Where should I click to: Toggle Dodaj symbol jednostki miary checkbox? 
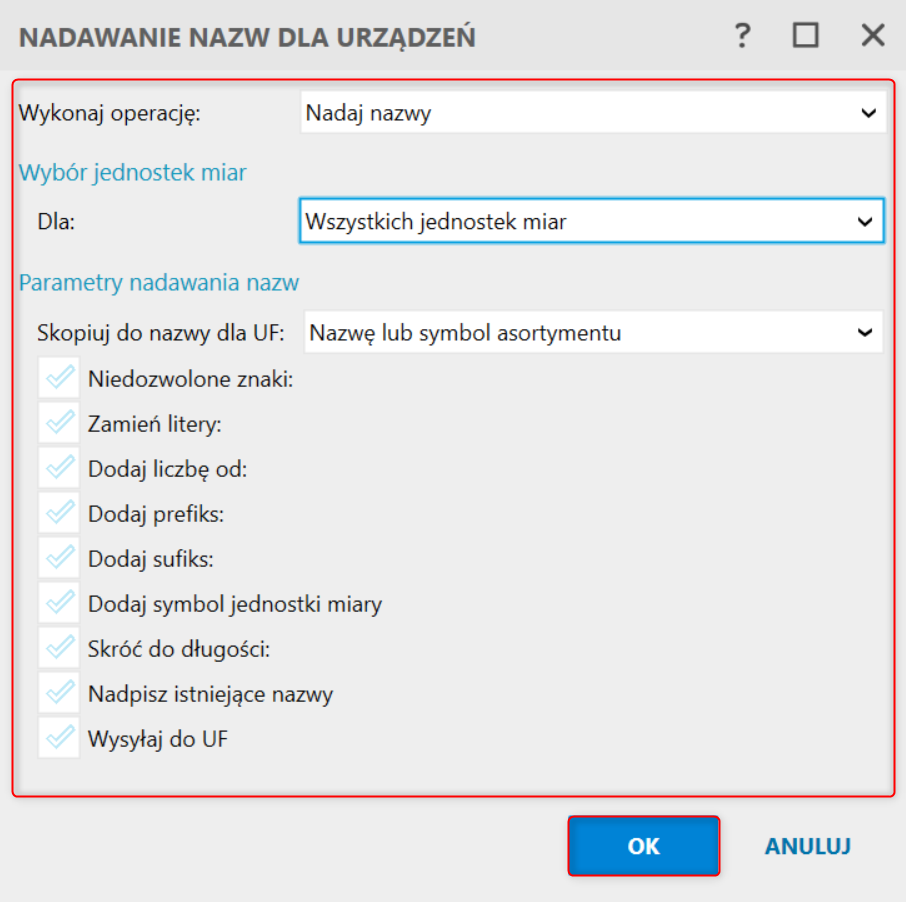tap(60, 604)
